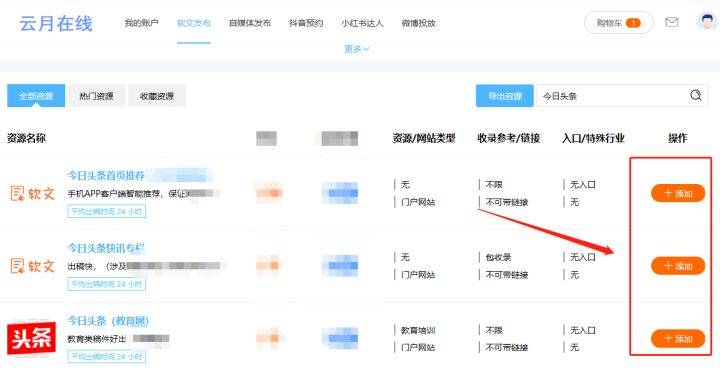Open the 小红书达人 menu
720x371 pixels.
pos(362,23)
